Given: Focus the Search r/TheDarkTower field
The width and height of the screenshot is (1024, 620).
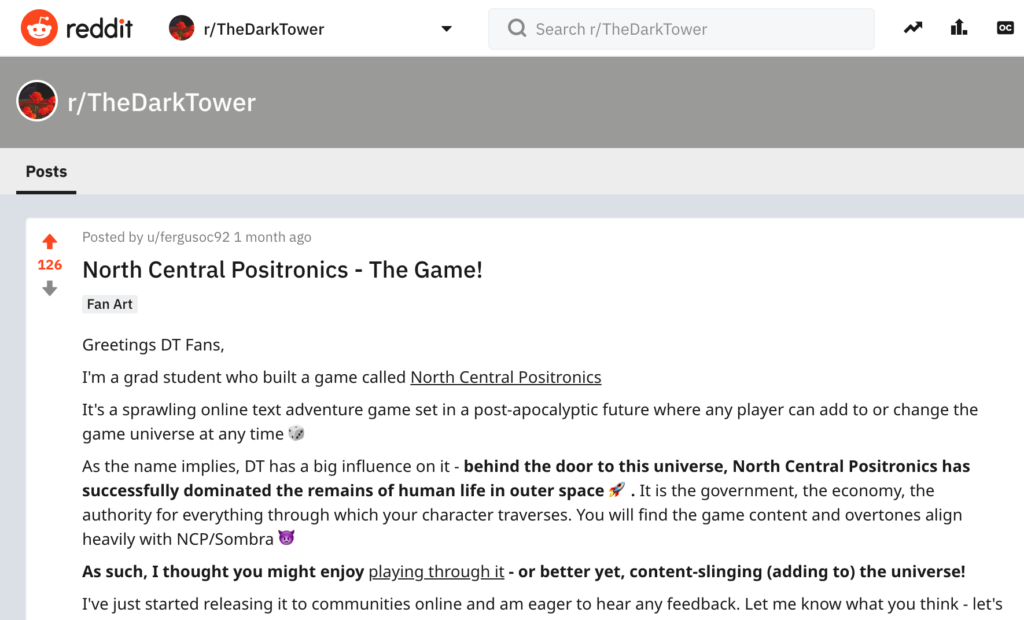Looking at the screenshot, I should [690, 29].
